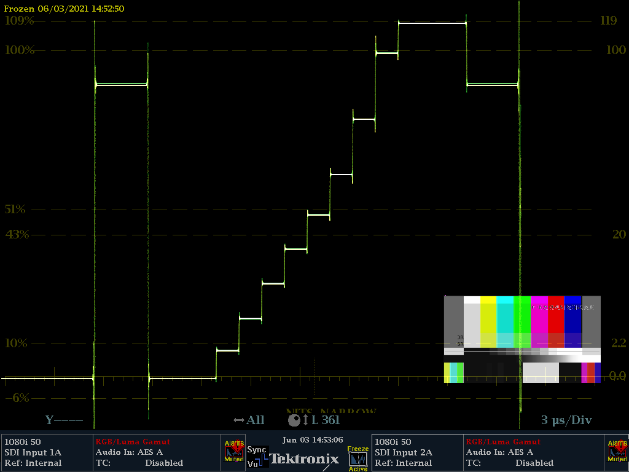The height and width of the screenshot is (472, 629).
Task: Click the Jun 03 14:53:06 clock
Action: coord(312,440)
